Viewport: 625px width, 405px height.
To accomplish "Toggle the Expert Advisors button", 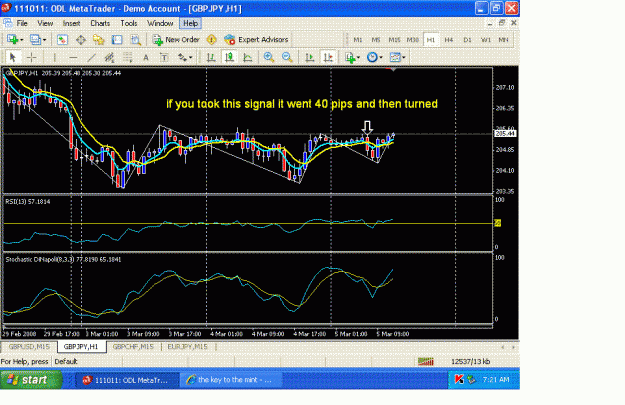I will coord(256,39).
